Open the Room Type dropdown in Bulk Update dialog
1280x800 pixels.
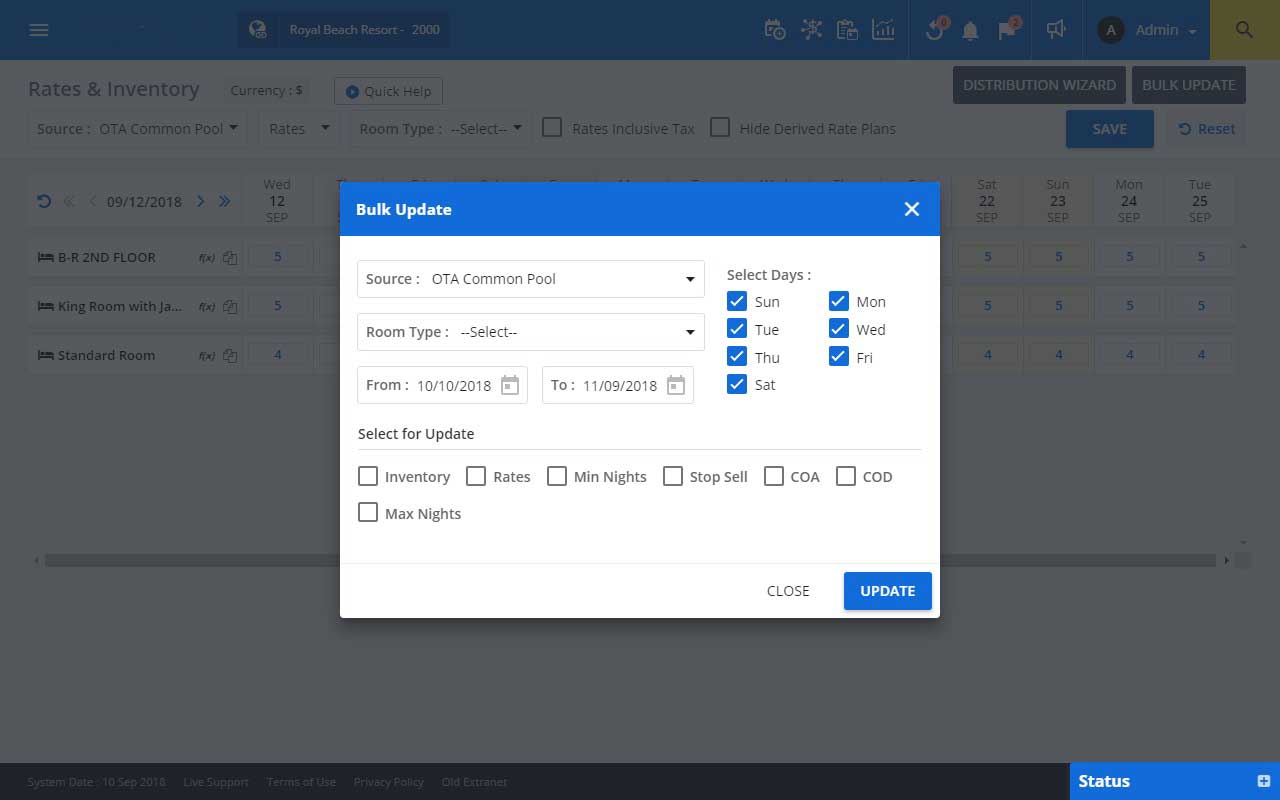click(531, 332)
